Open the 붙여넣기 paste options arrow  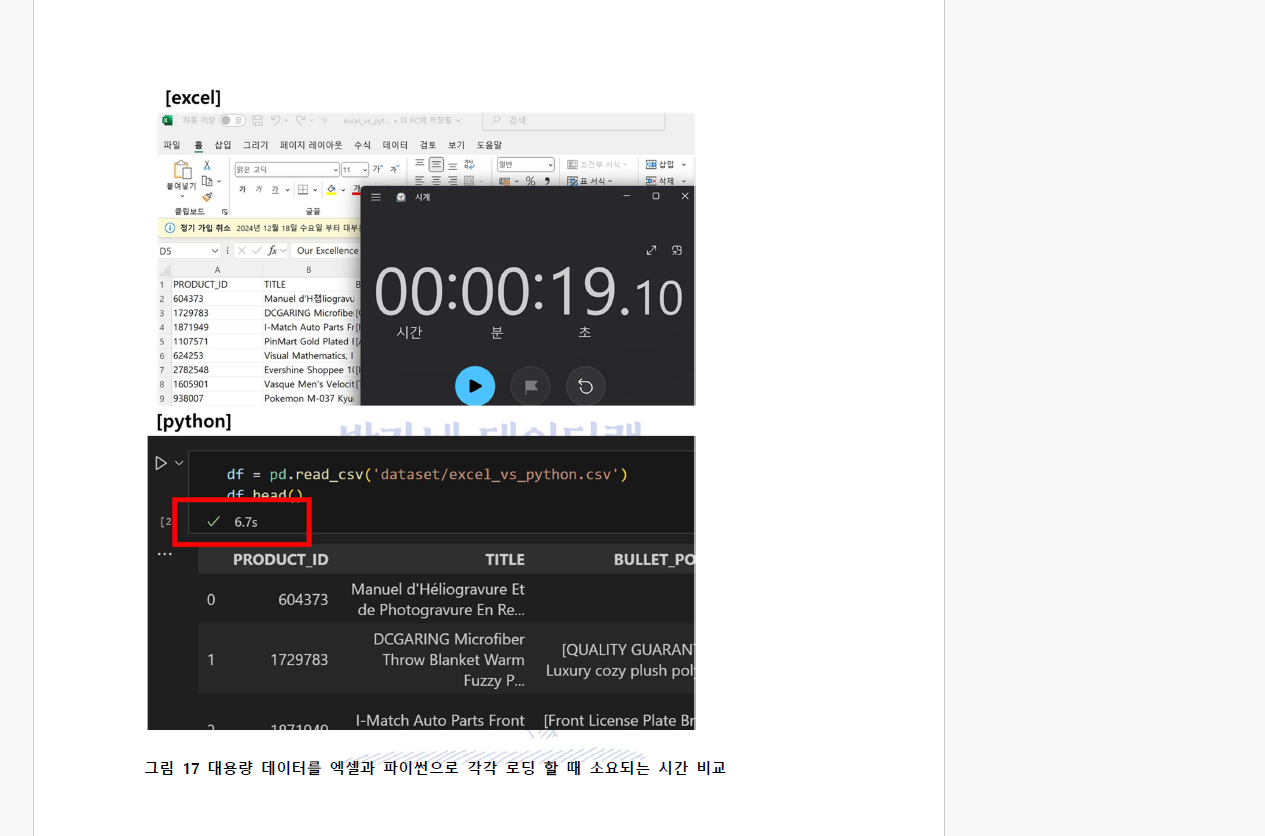click(182, 196)
